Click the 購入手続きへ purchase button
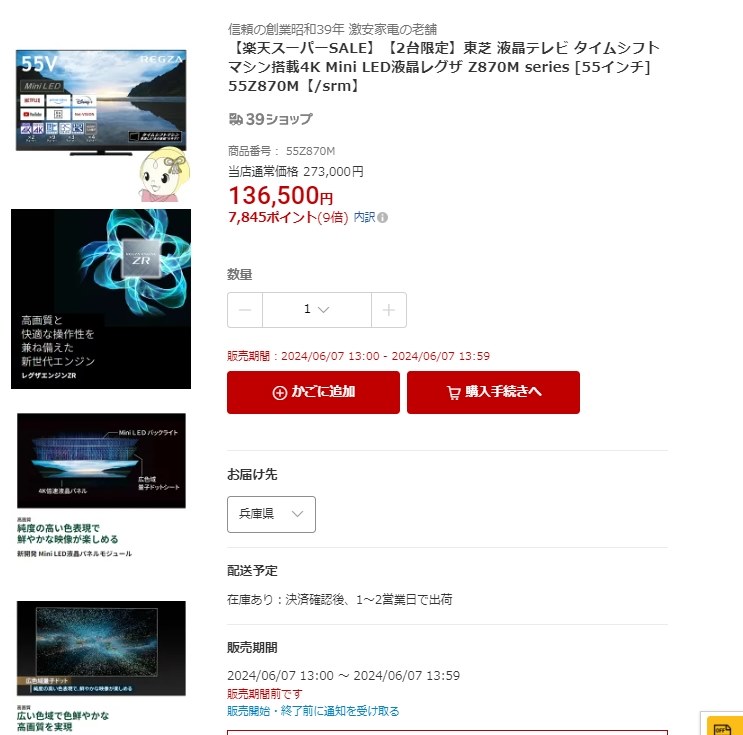This screenshot has height=735, width=743. click(493, 392)
